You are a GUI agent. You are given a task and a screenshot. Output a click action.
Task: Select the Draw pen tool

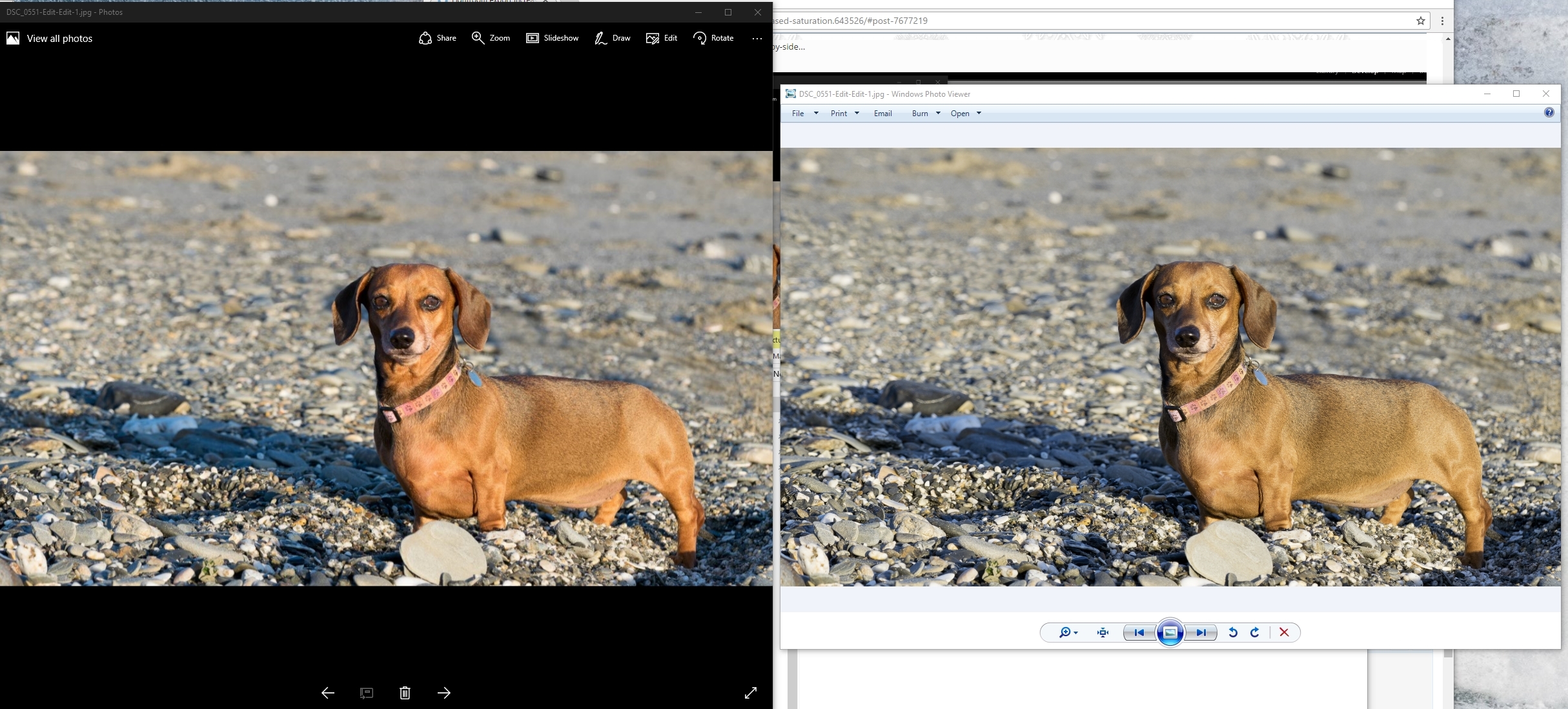pos(612,38)
